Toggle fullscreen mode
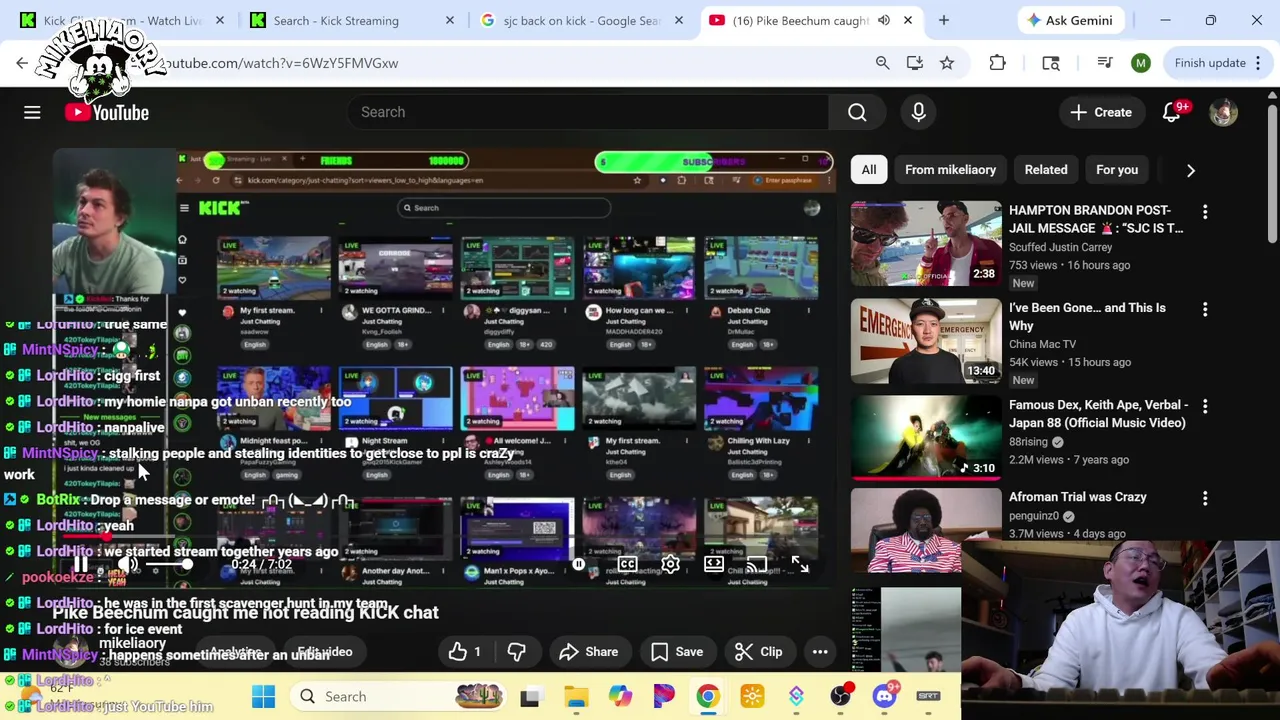 (x=800, y=565)
